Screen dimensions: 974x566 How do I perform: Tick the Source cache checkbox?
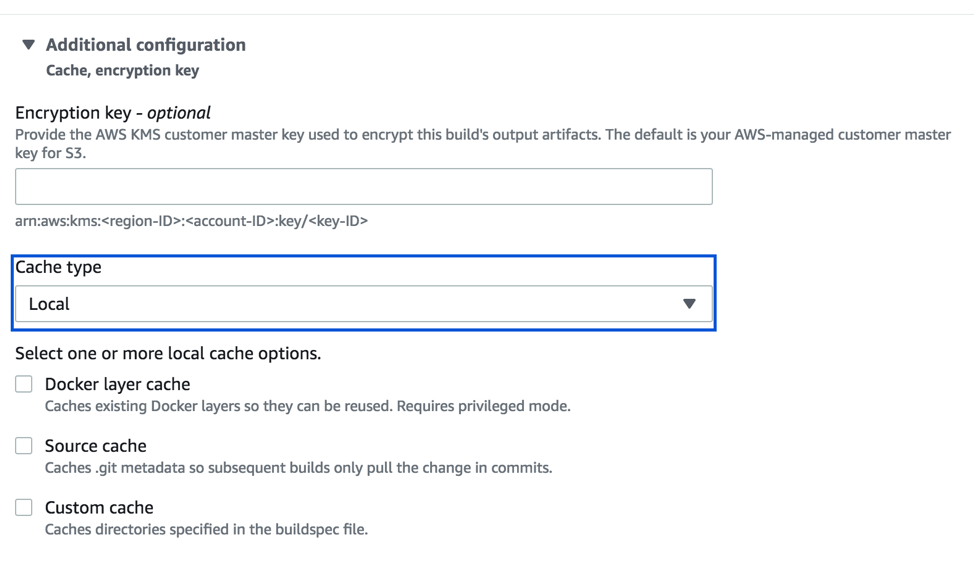pos(24,446)
